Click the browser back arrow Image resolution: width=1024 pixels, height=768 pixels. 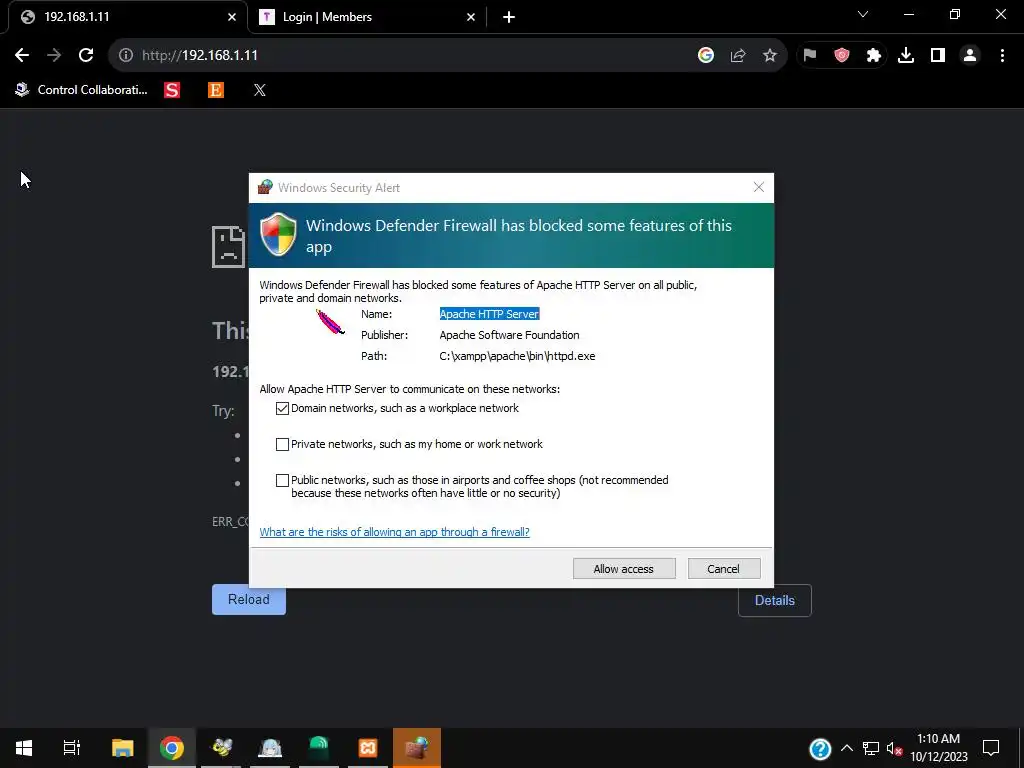22,56
